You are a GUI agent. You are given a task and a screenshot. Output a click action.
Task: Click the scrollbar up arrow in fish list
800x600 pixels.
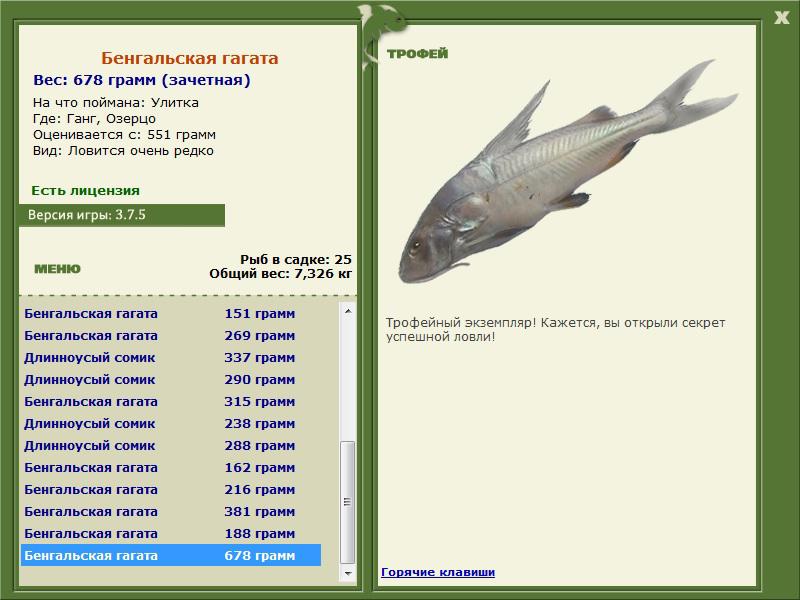pyautogui.click(x=348, y=311)
